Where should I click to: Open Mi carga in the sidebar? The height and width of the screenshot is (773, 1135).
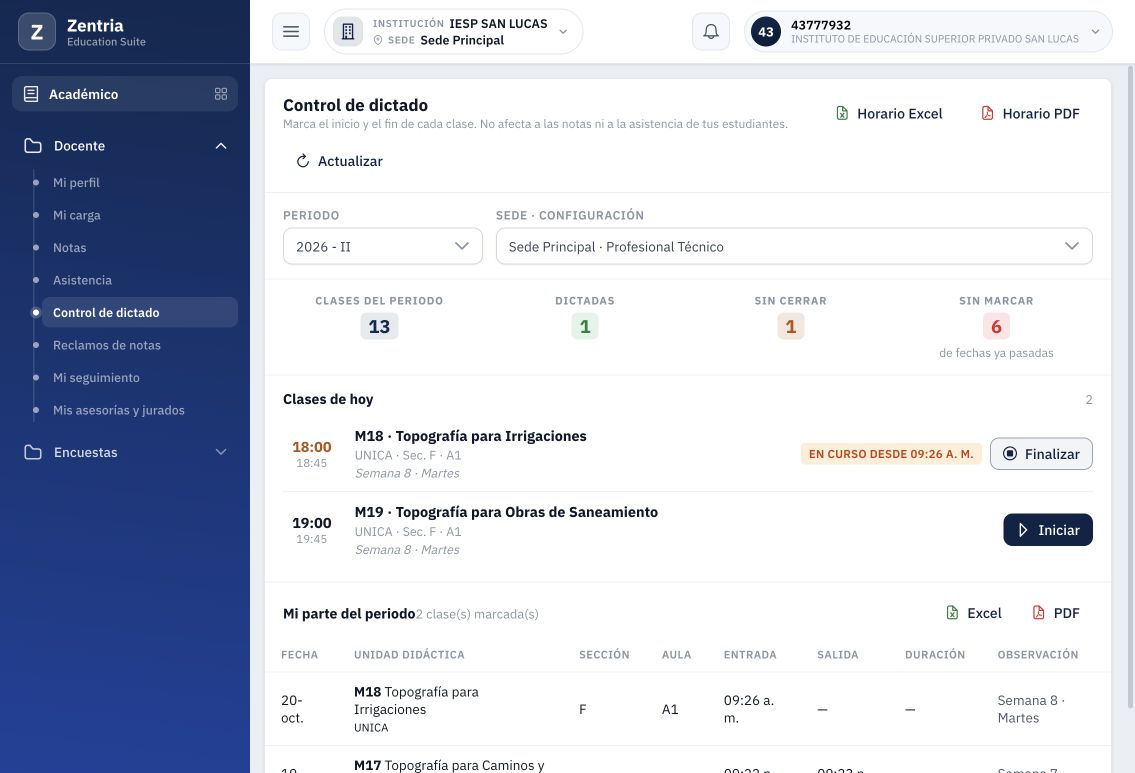[77, 215]
